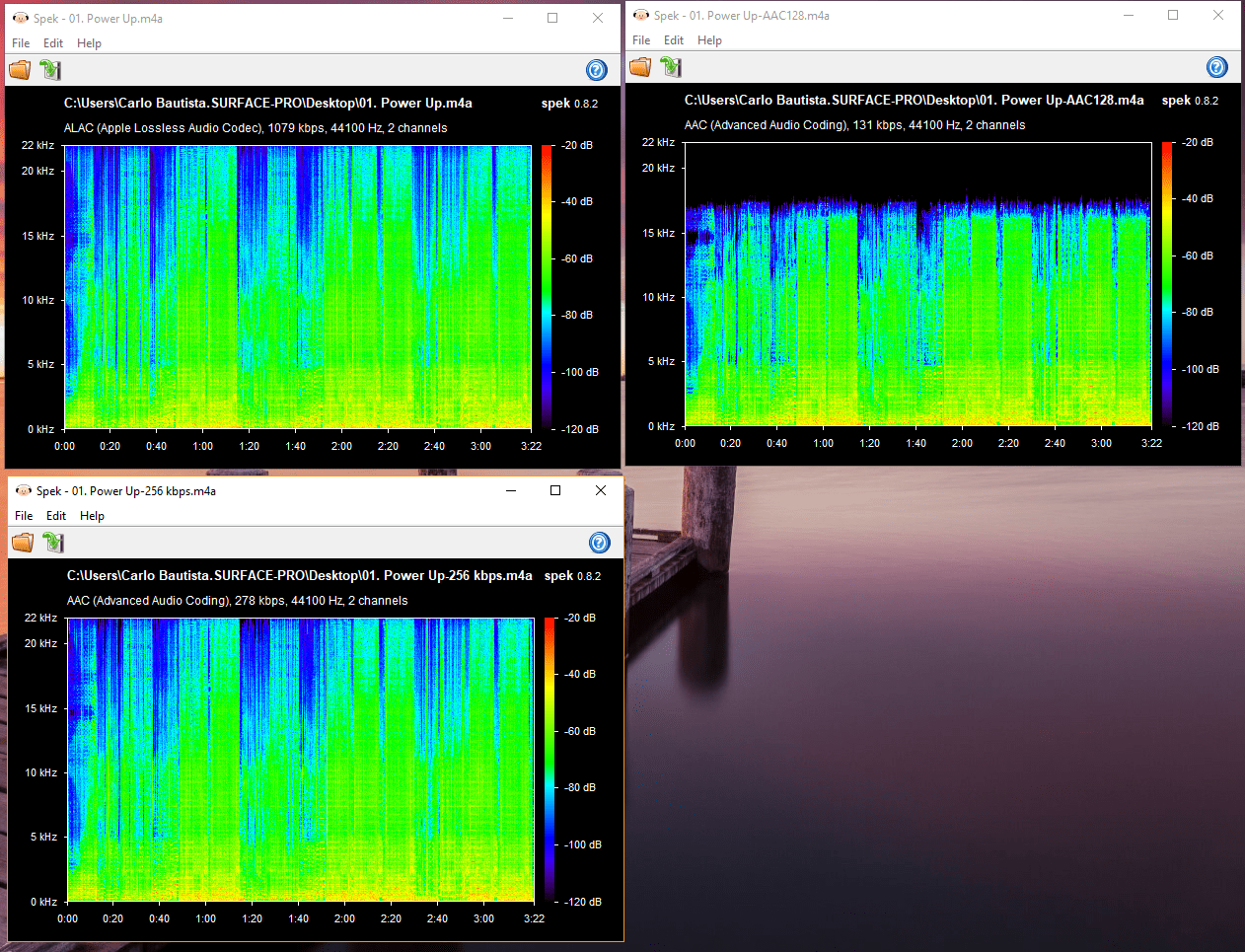
Task: Save the 256 kbps spectrogram using the save icon
Action: pyautogui.click(x=53, y=542)
